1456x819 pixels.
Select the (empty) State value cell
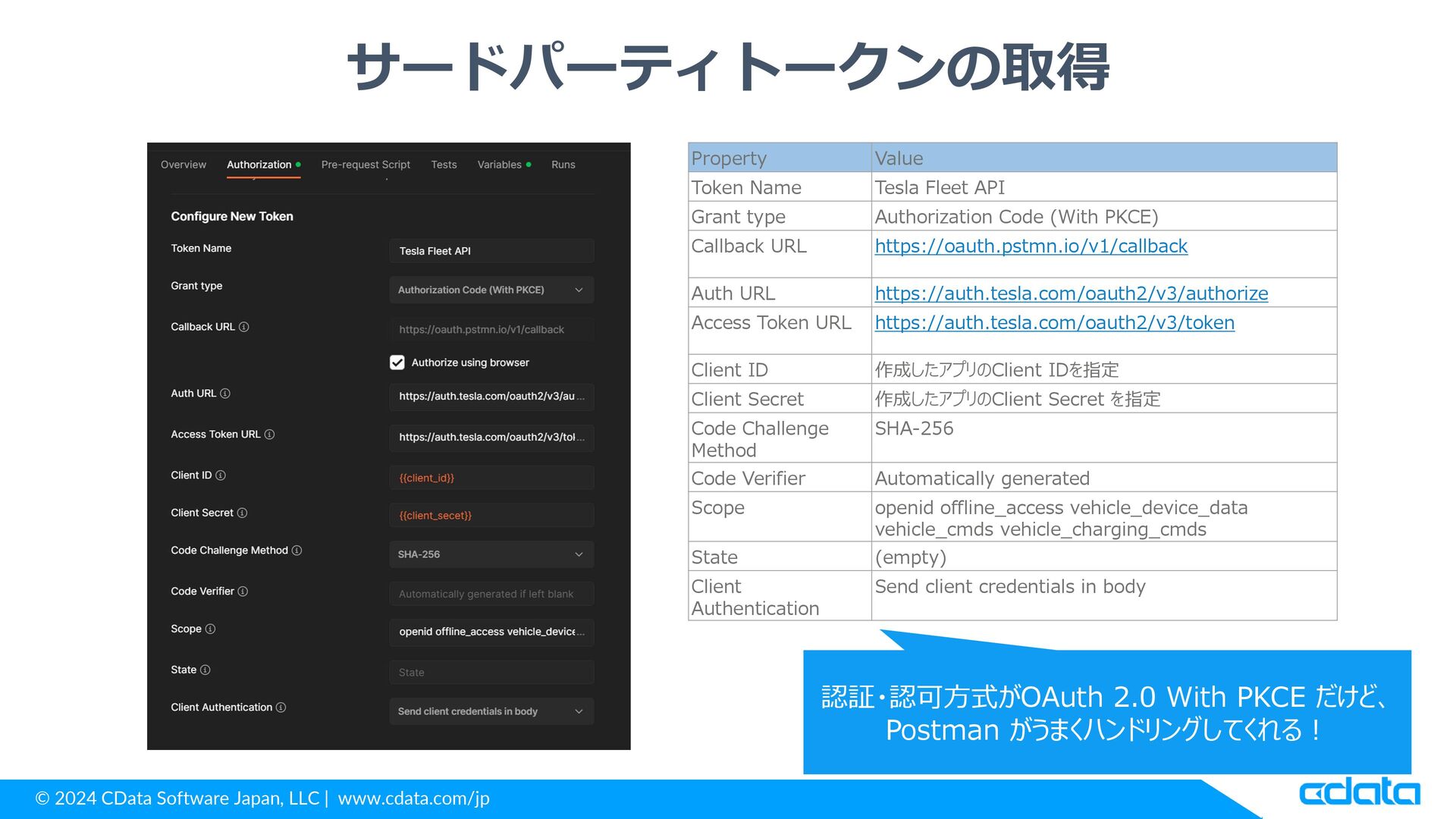pos(1104,557)
